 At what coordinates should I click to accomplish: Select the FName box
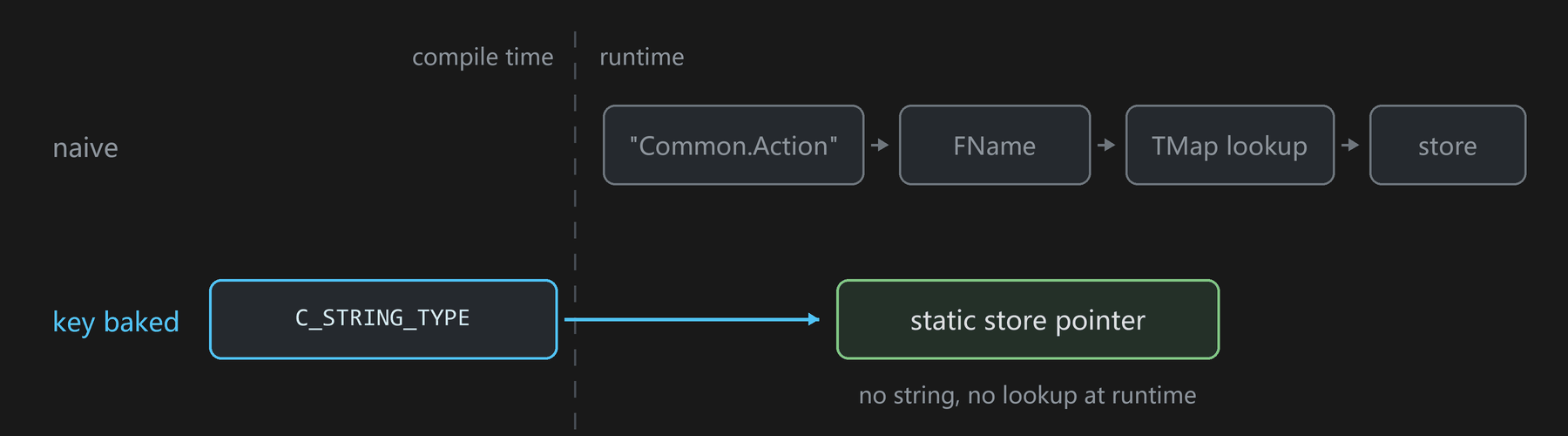click(995, 145)
